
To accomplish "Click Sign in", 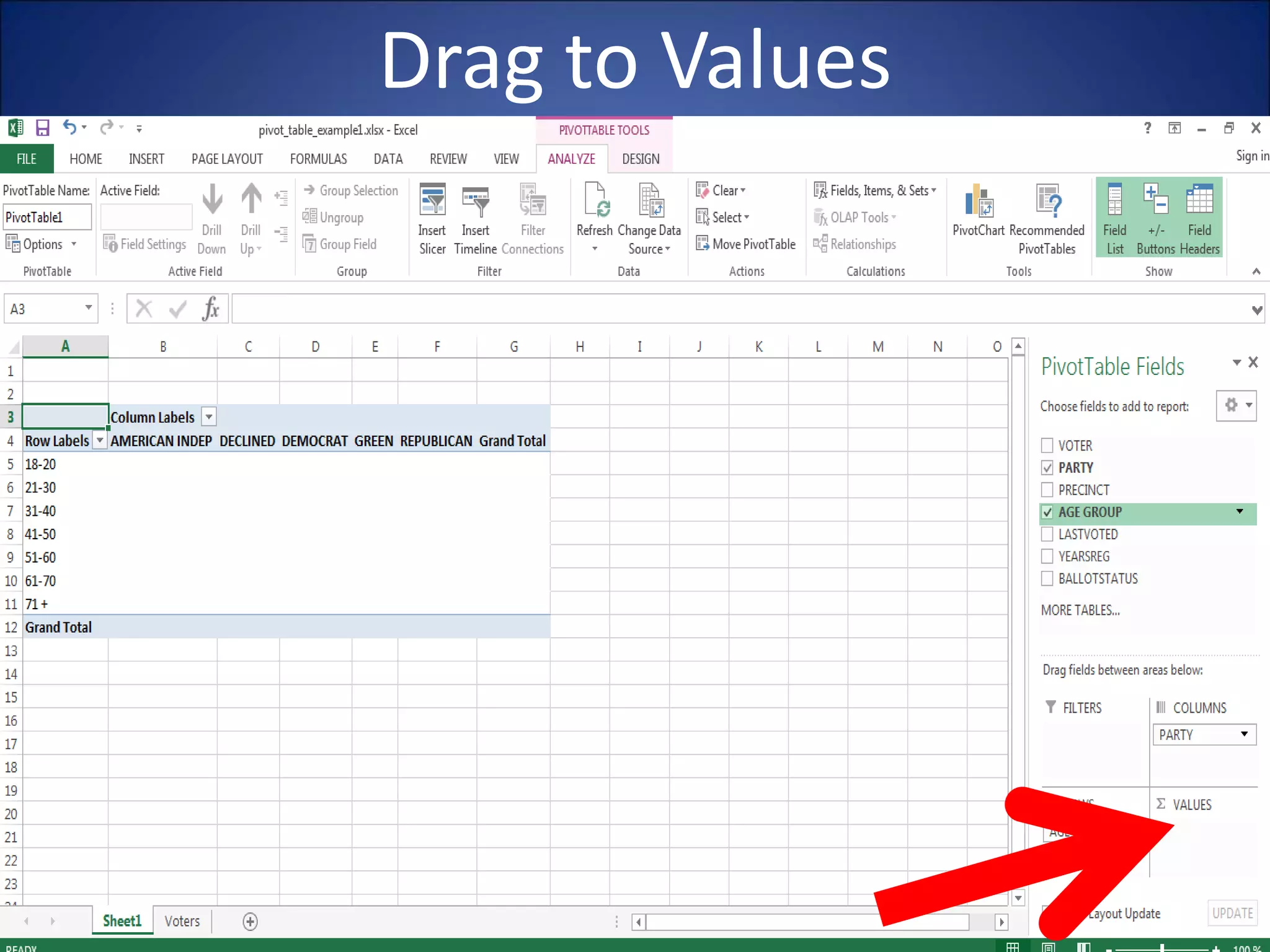I will coord(1252,156).
